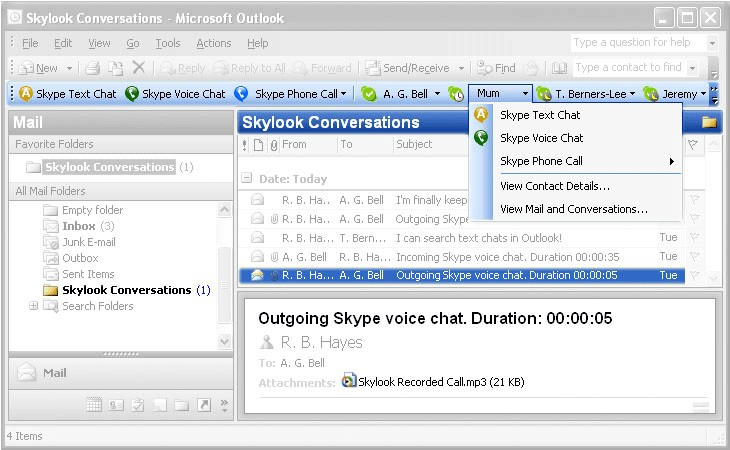Viewport: 730px width, 450px height.
Task: Collapse the Date: Today group
Action: click(x=247, y=178)
